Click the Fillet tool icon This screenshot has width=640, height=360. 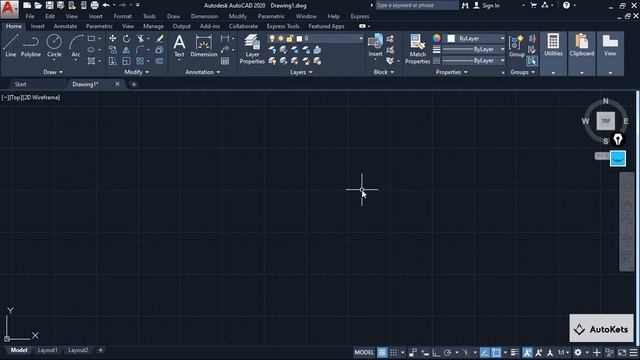coord(140,50)
